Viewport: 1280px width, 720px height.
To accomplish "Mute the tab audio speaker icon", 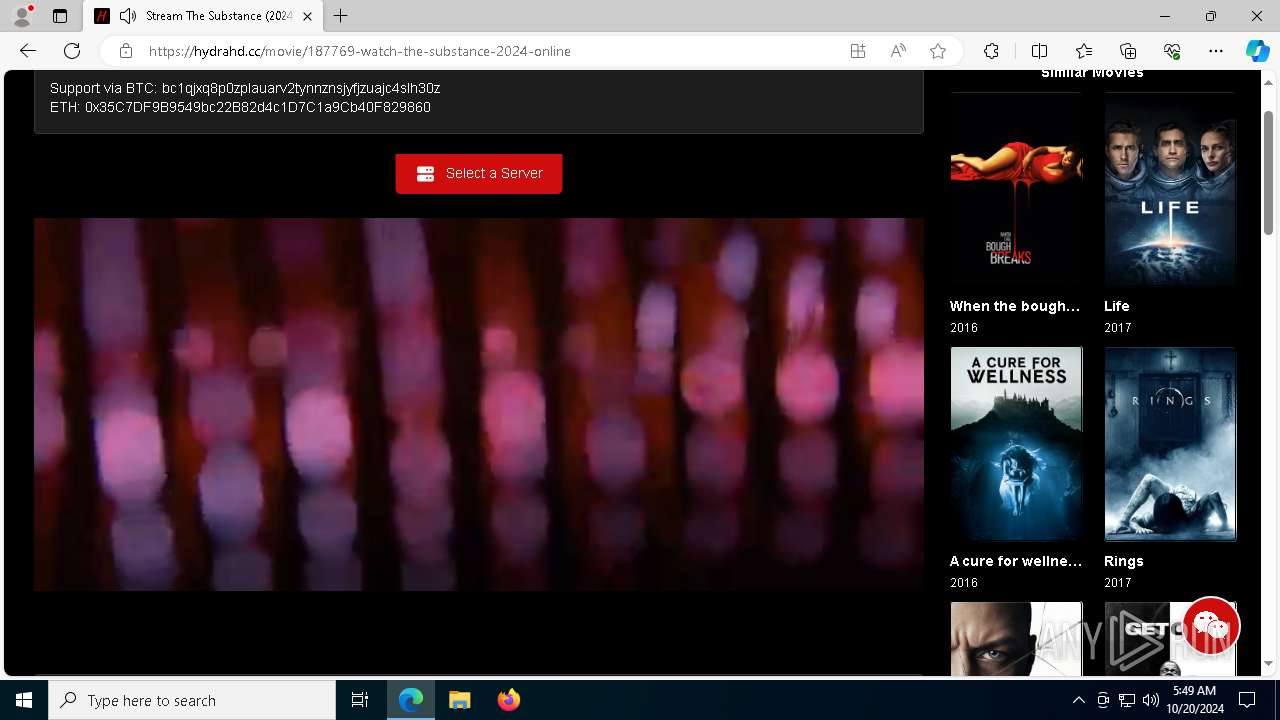I will coord(128,16).
